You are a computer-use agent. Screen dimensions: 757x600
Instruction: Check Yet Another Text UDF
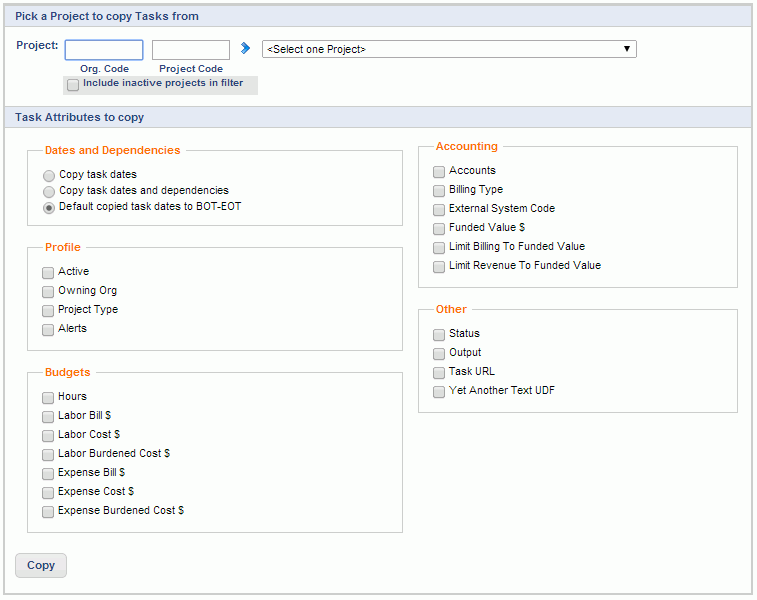(x=439, y=391)
